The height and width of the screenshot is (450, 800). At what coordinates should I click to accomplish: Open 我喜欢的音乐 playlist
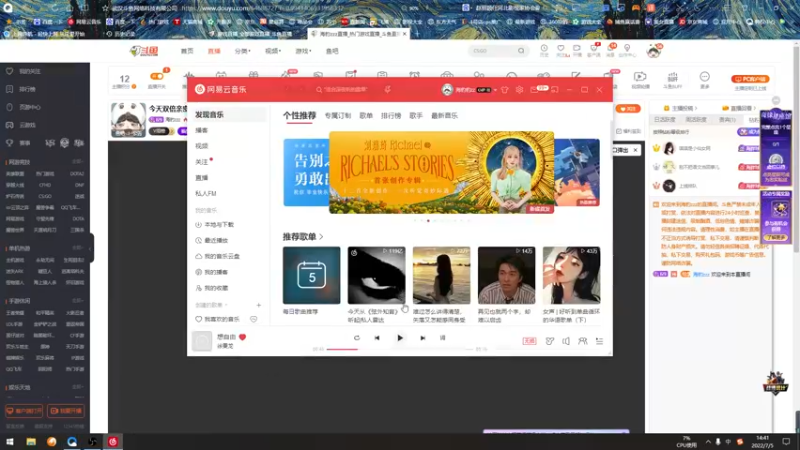(x=222, y=319)
